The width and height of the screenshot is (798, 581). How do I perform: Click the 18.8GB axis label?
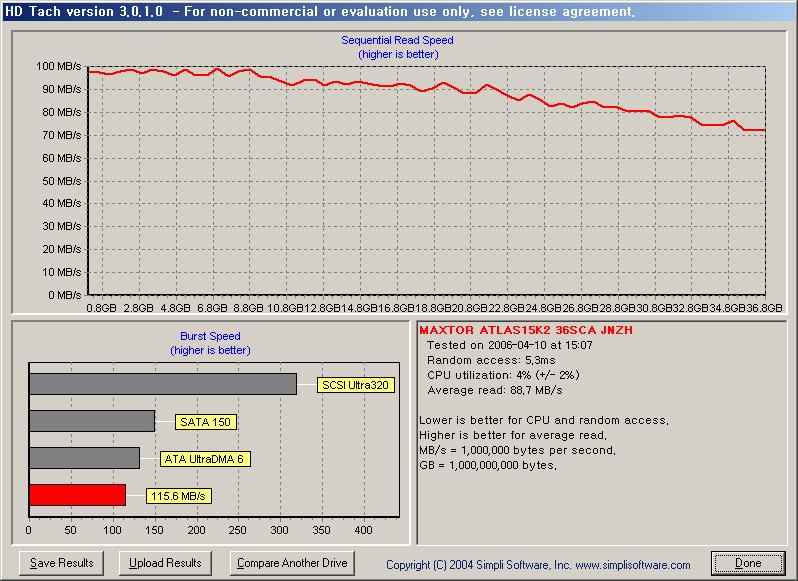433,308
